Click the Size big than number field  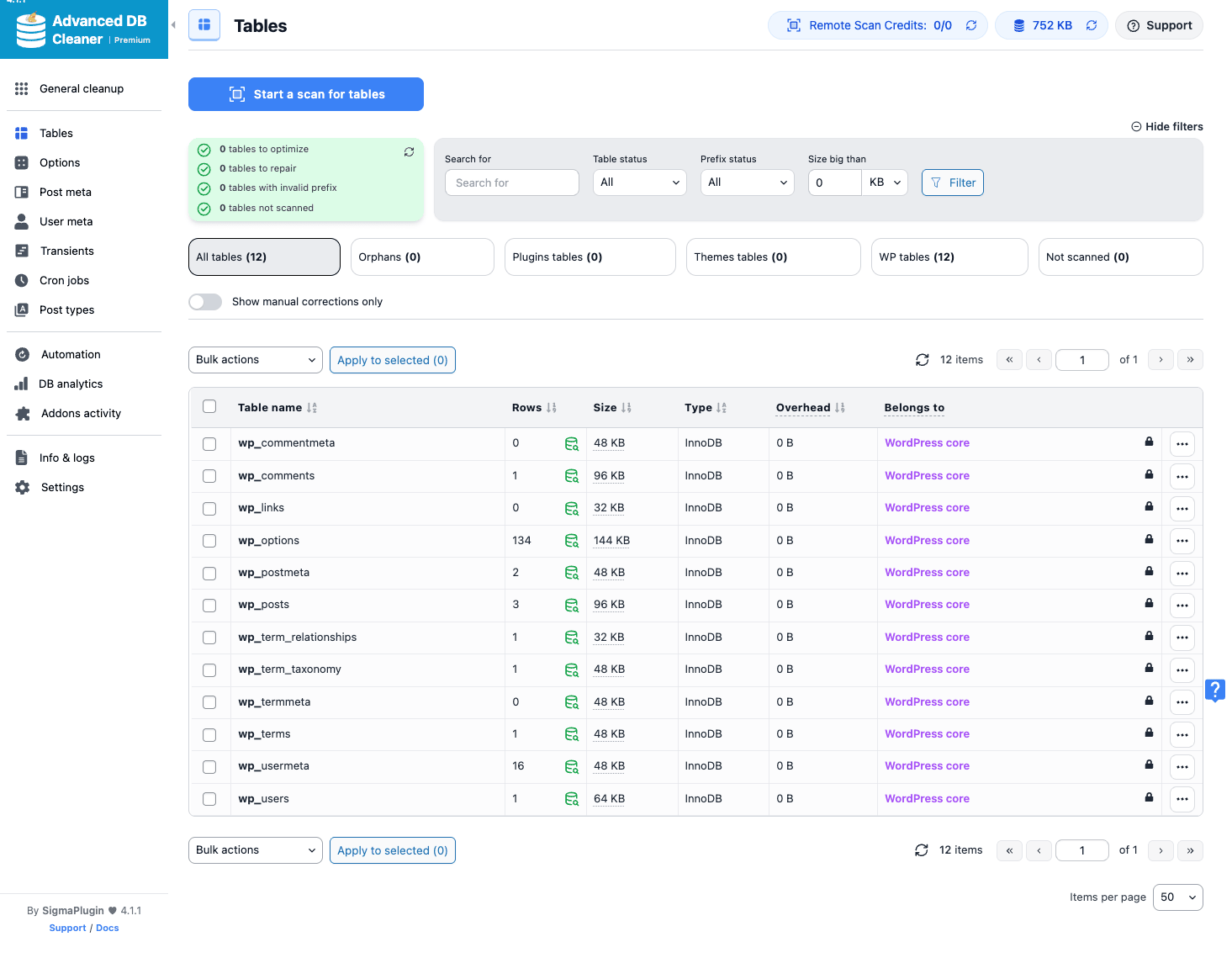835,183
